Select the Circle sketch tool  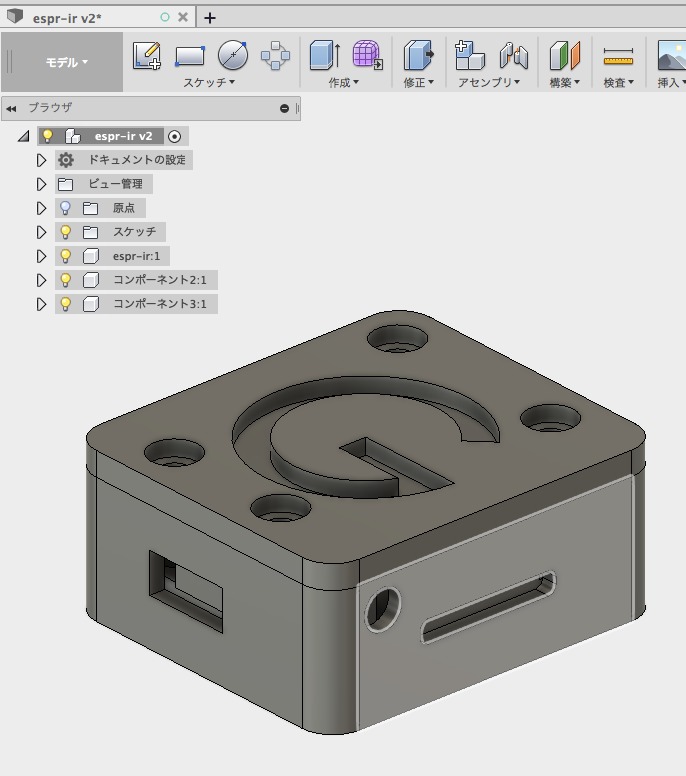pyautogui.click(x=232, y=56)
